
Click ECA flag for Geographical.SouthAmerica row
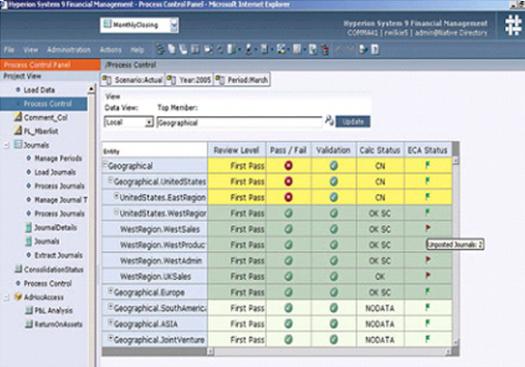428,307
